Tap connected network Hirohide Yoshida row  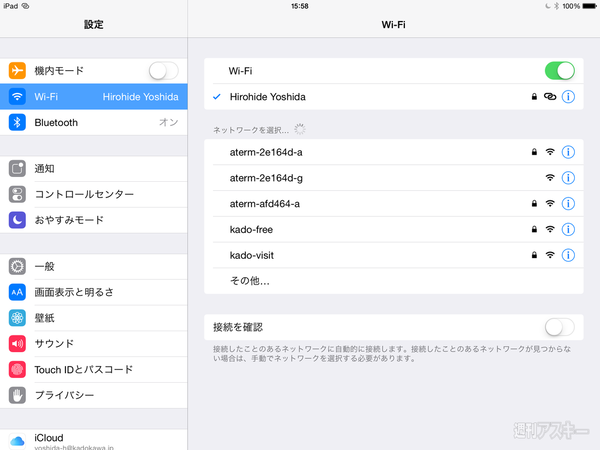pos(394,97)
